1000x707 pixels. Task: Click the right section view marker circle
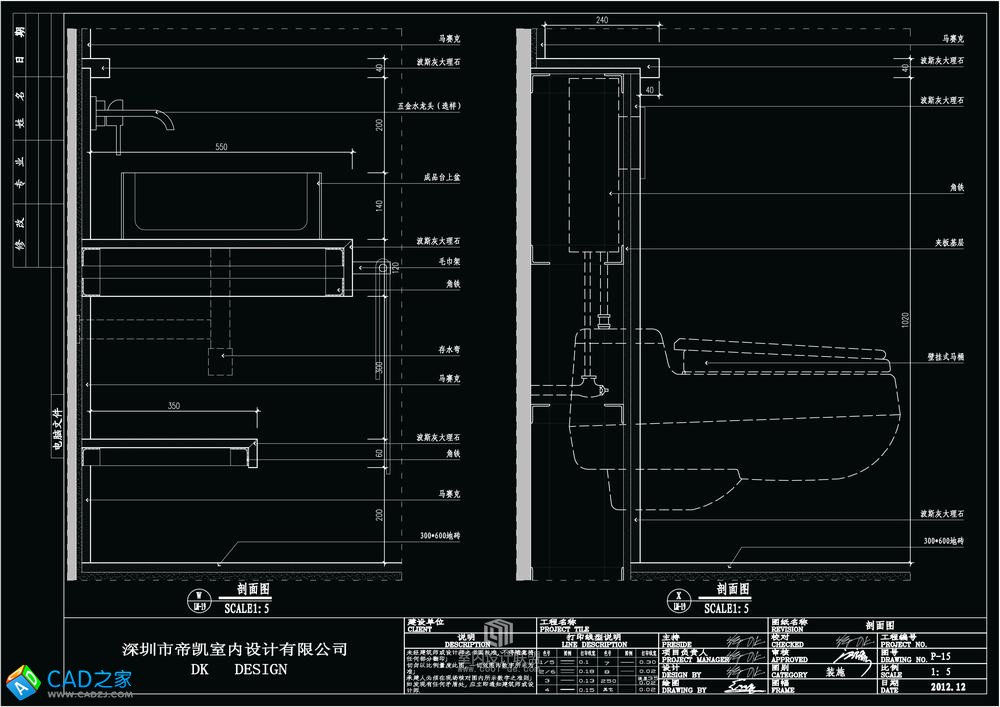(680, 601)
